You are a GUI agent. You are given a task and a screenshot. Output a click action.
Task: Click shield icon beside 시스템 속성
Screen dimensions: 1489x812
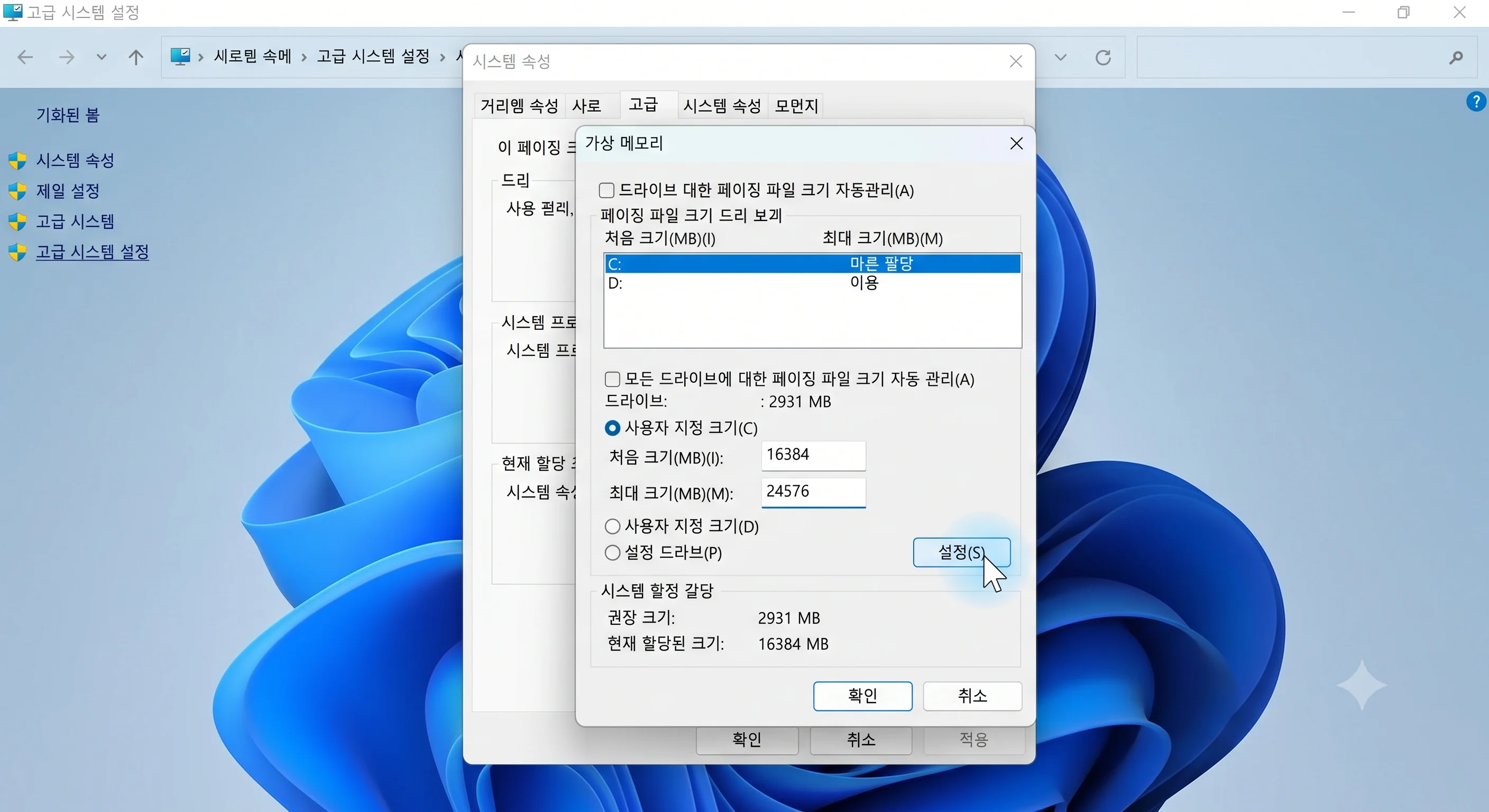(x=18, y=161)
